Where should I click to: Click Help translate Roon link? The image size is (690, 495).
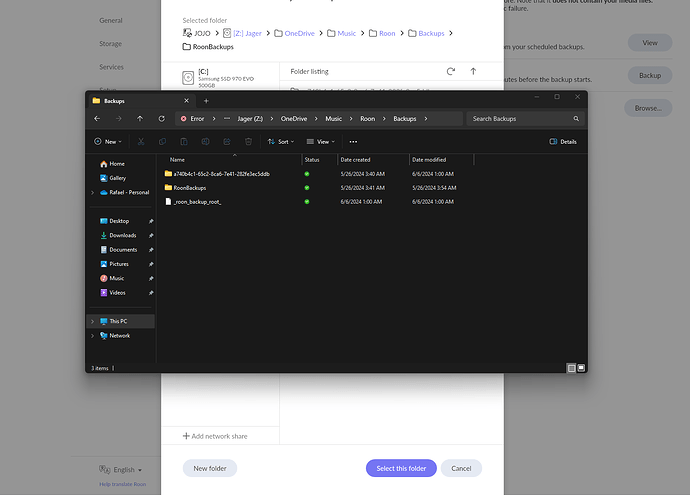122,484
